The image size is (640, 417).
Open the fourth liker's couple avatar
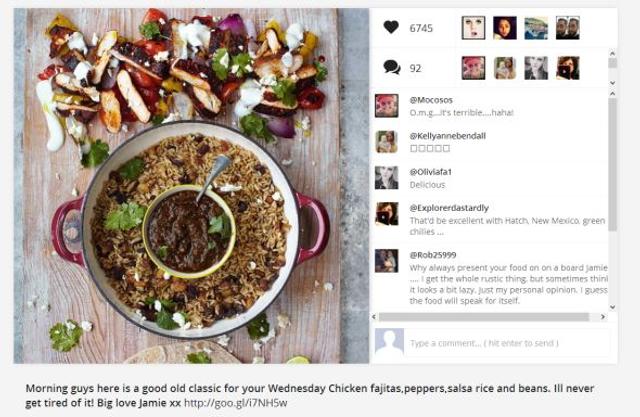(x=567, y=28)
